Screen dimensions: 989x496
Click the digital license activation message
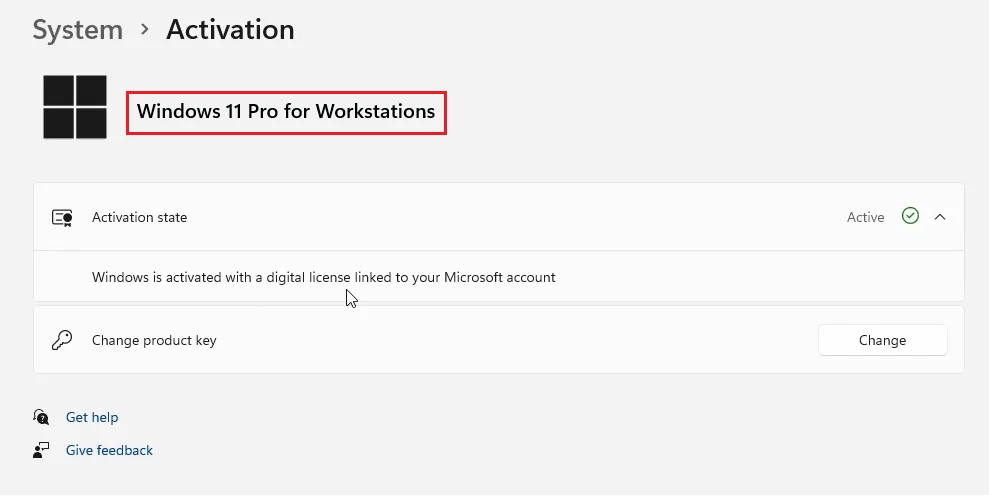point(324,278)
